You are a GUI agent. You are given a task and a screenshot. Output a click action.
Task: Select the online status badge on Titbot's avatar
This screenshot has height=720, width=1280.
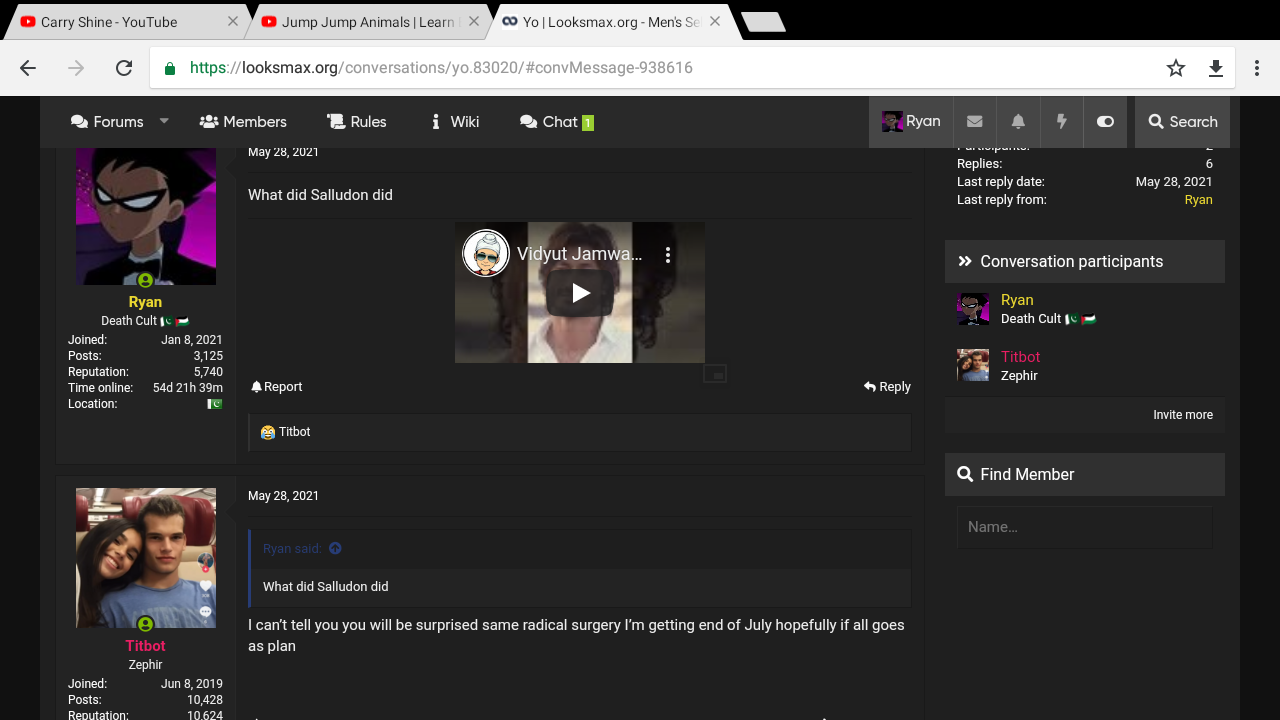point(145,624)
